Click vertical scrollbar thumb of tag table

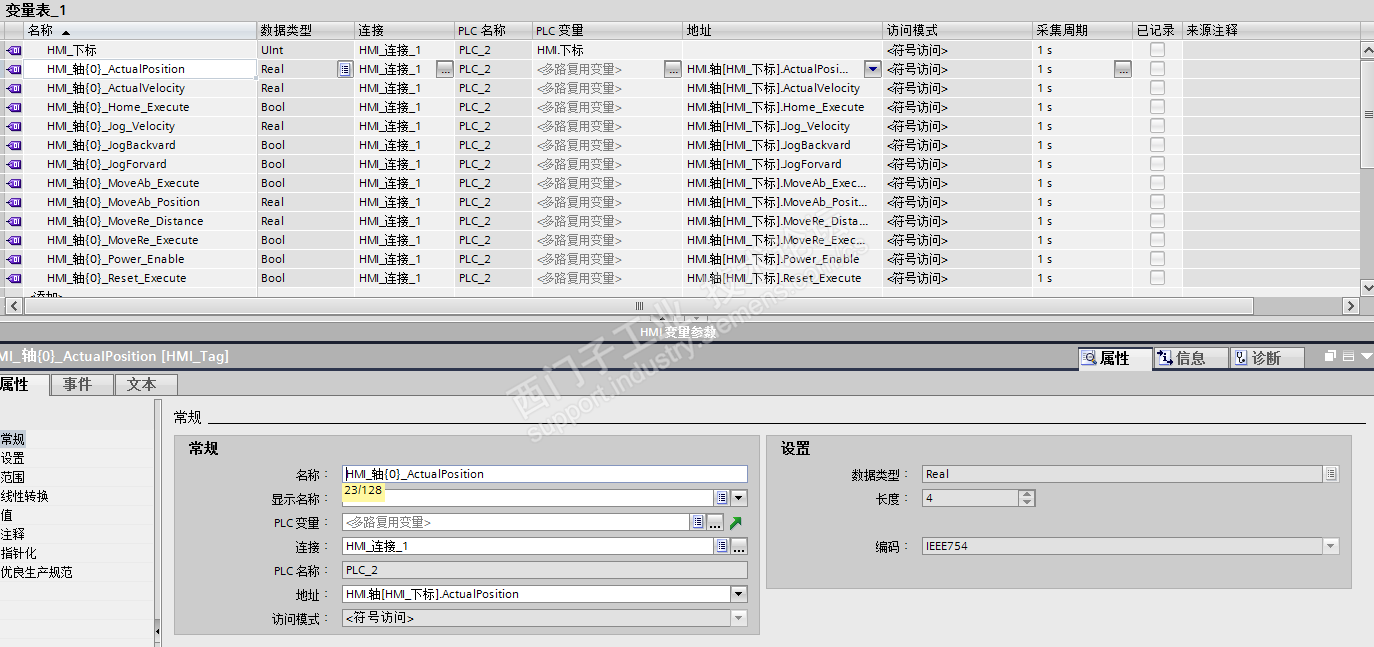tap(1367, 115)
